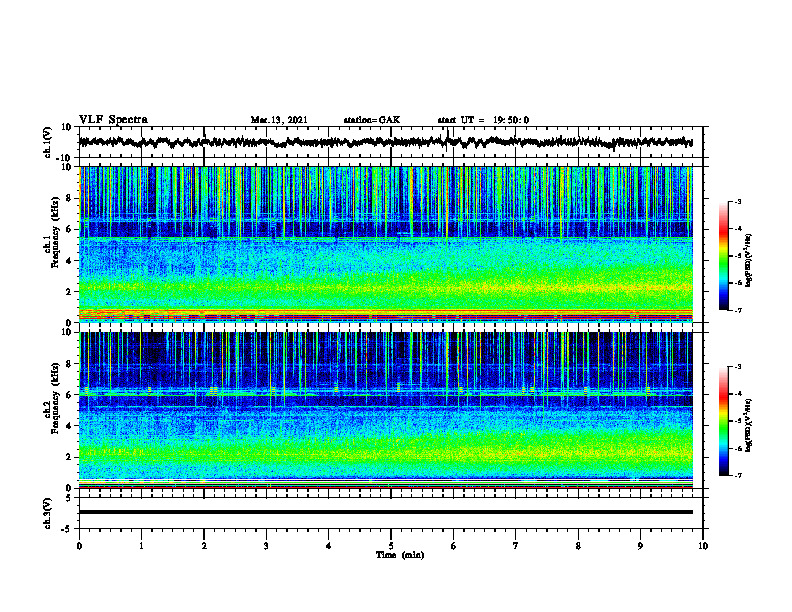The width and height of the screenshot is (792, 612).
Task: Click time axis tick label "1"
Action: [141, 546]
